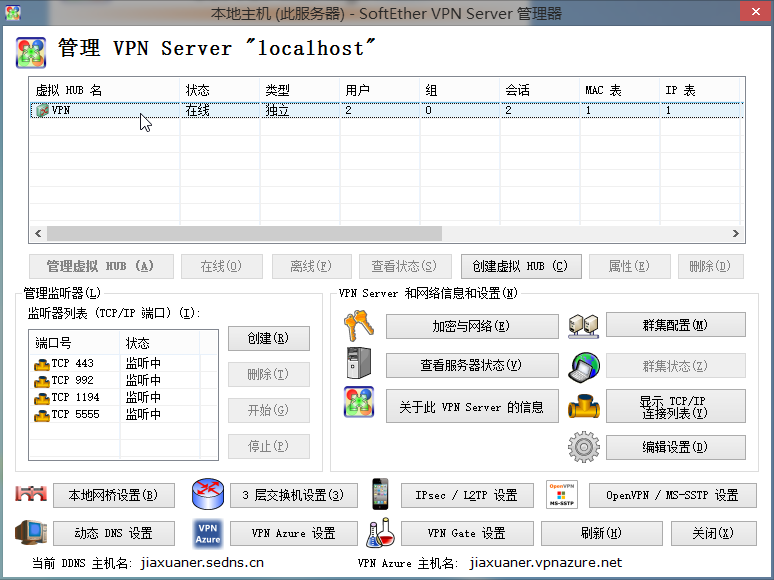Click the gear icon beside 编辑设置

[583, 446]
